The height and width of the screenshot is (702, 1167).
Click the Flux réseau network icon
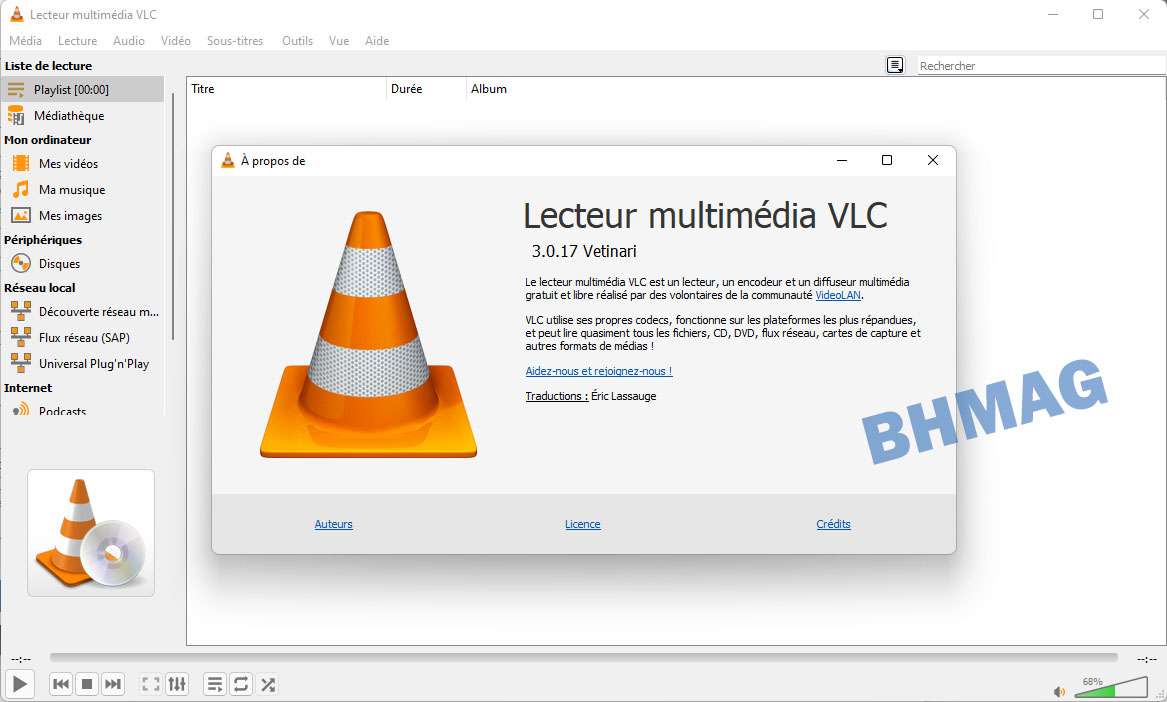pyautogui.click(x=21, y=337)
